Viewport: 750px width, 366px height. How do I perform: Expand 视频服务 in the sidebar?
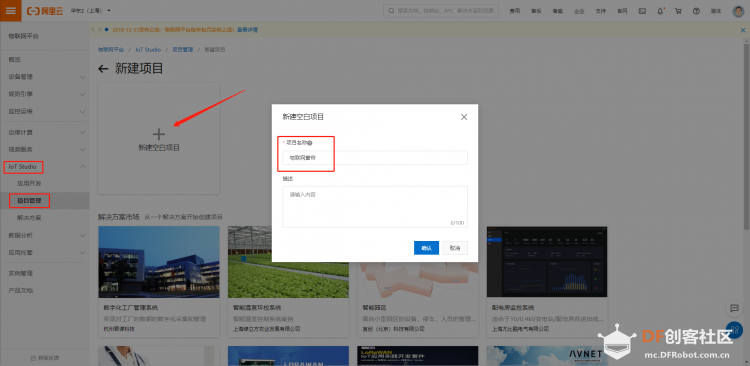click(44, 149)
